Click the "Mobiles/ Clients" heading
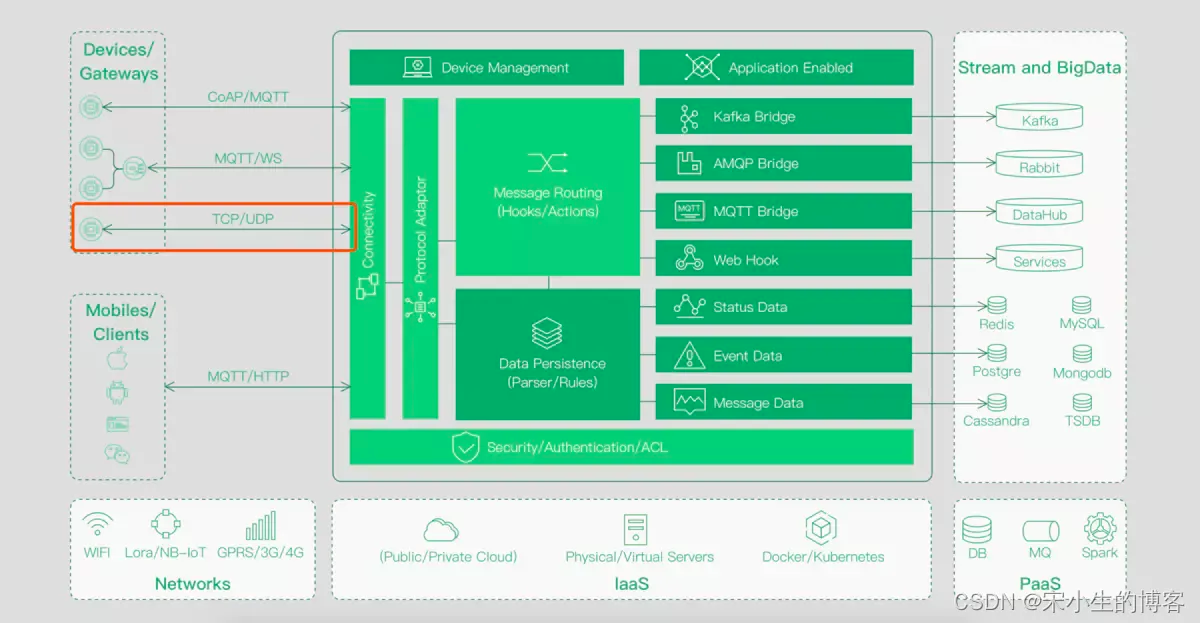 pyautogui.click(x=121, y=322)
